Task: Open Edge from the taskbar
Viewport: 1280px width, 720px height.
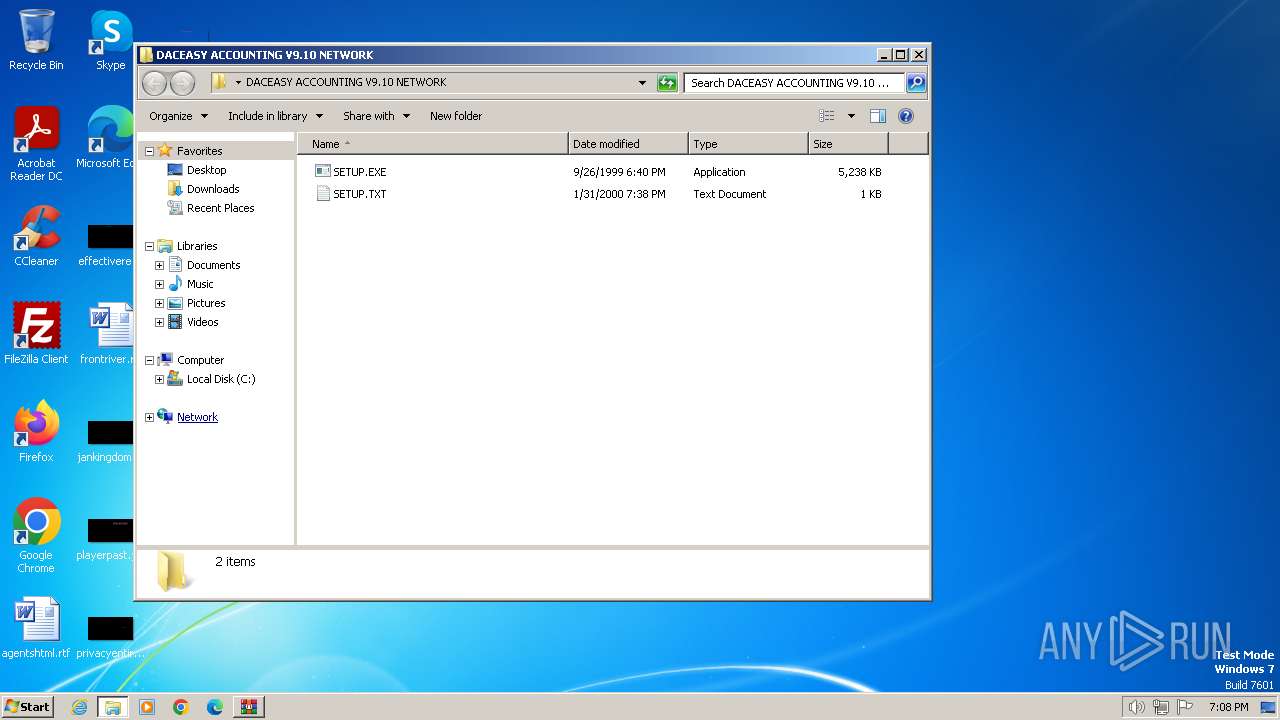Action: tap(215, 707)
